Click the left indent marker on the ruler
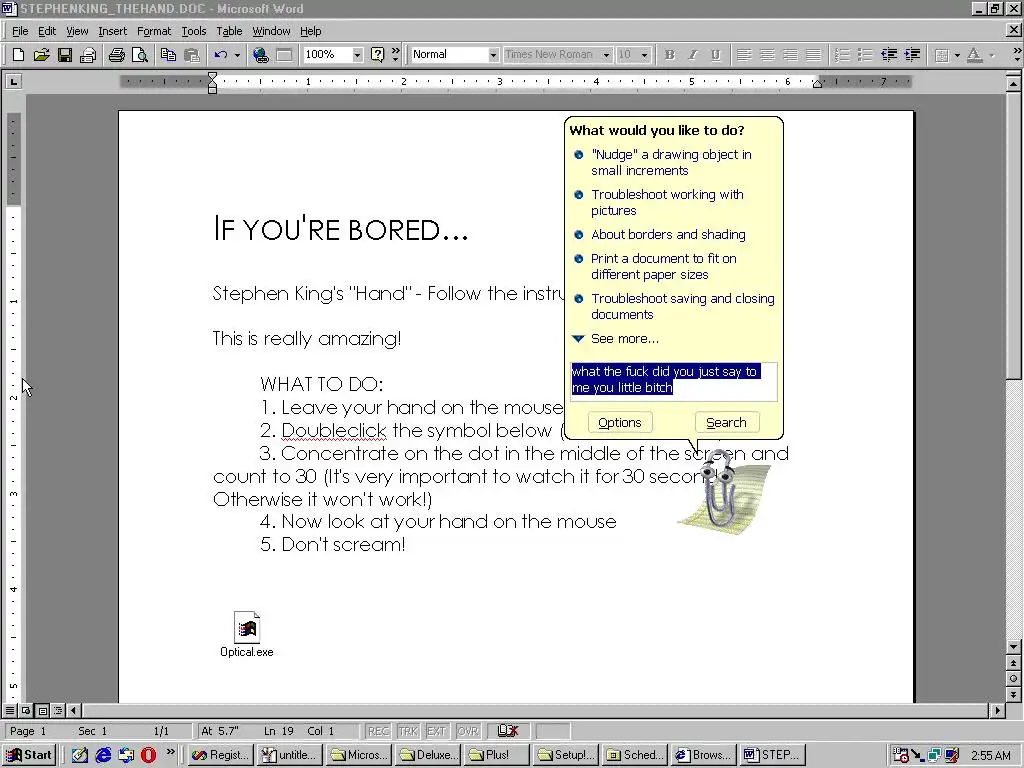The image size is (1024, 768). tap(212, 89)
